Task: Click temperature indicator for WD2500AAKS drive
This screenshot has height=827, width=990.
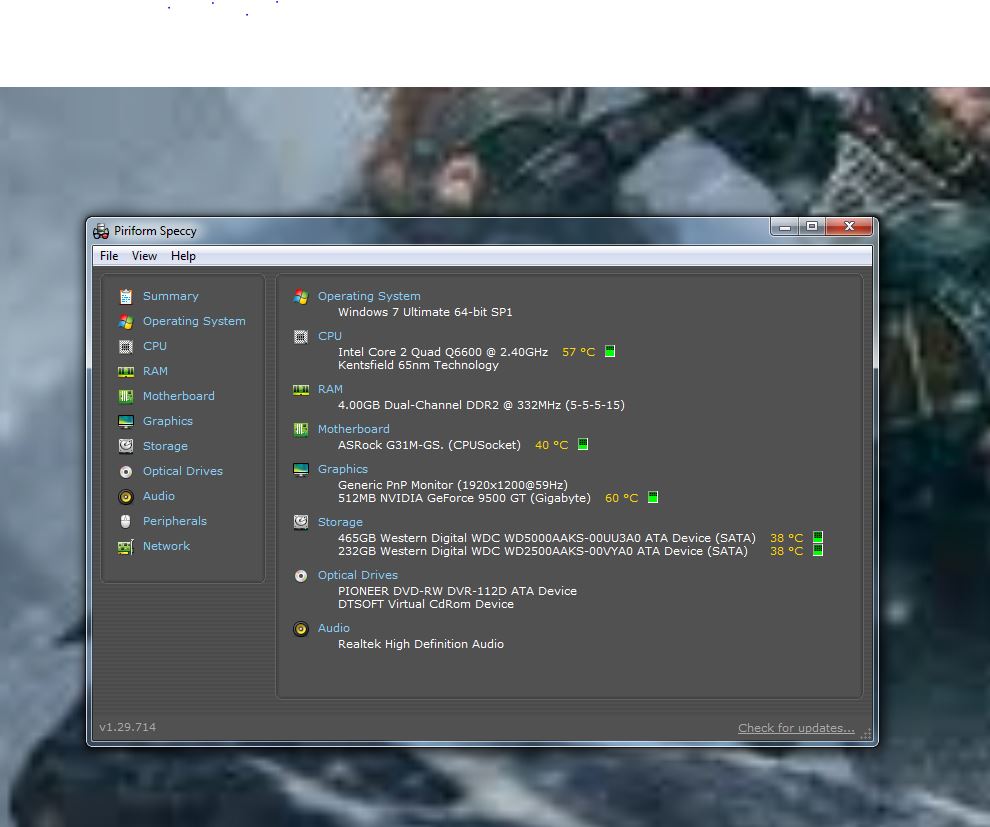Action: coord(818,550)
